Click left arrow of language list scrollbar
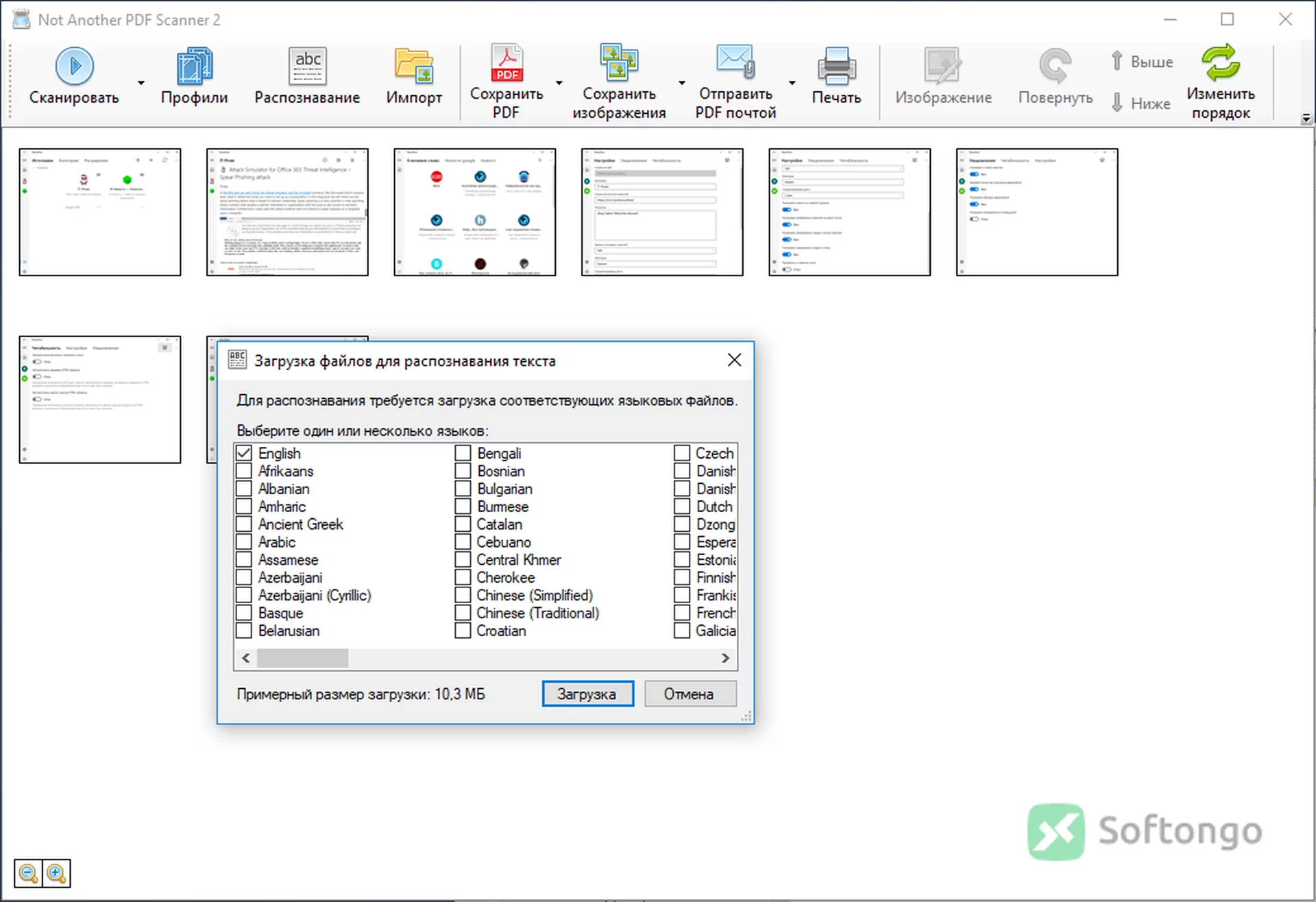1316x902 pixels. pos(245,658)
